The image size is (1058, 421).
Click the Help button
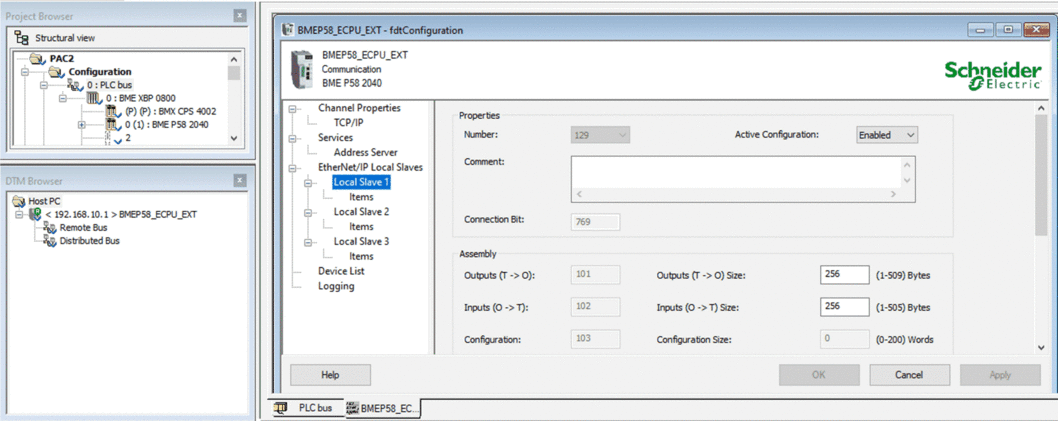(x=330, y=375)
